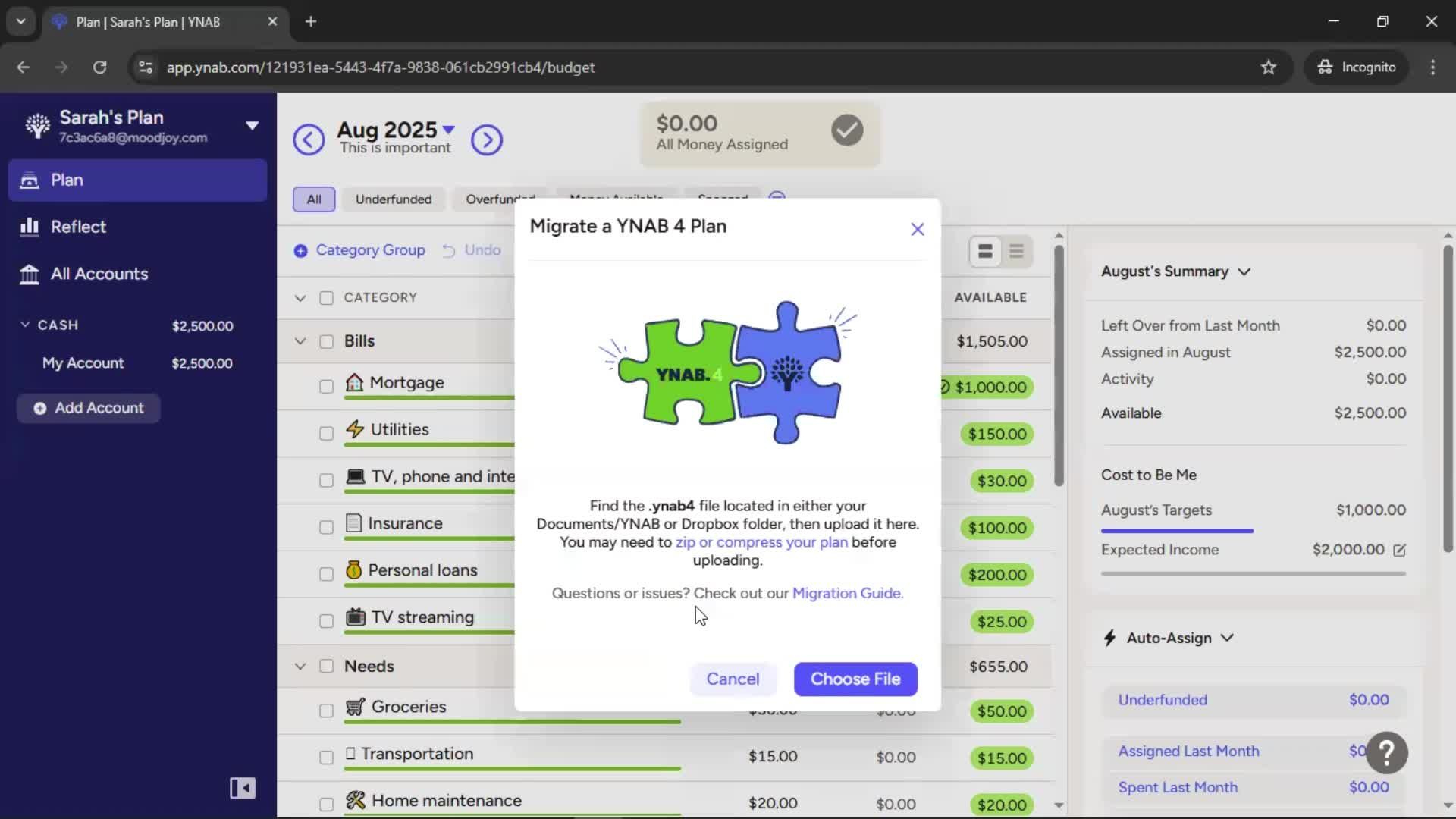Edit Expected Income pencil icon
1456x819 pixels.
click(1399, 551)
